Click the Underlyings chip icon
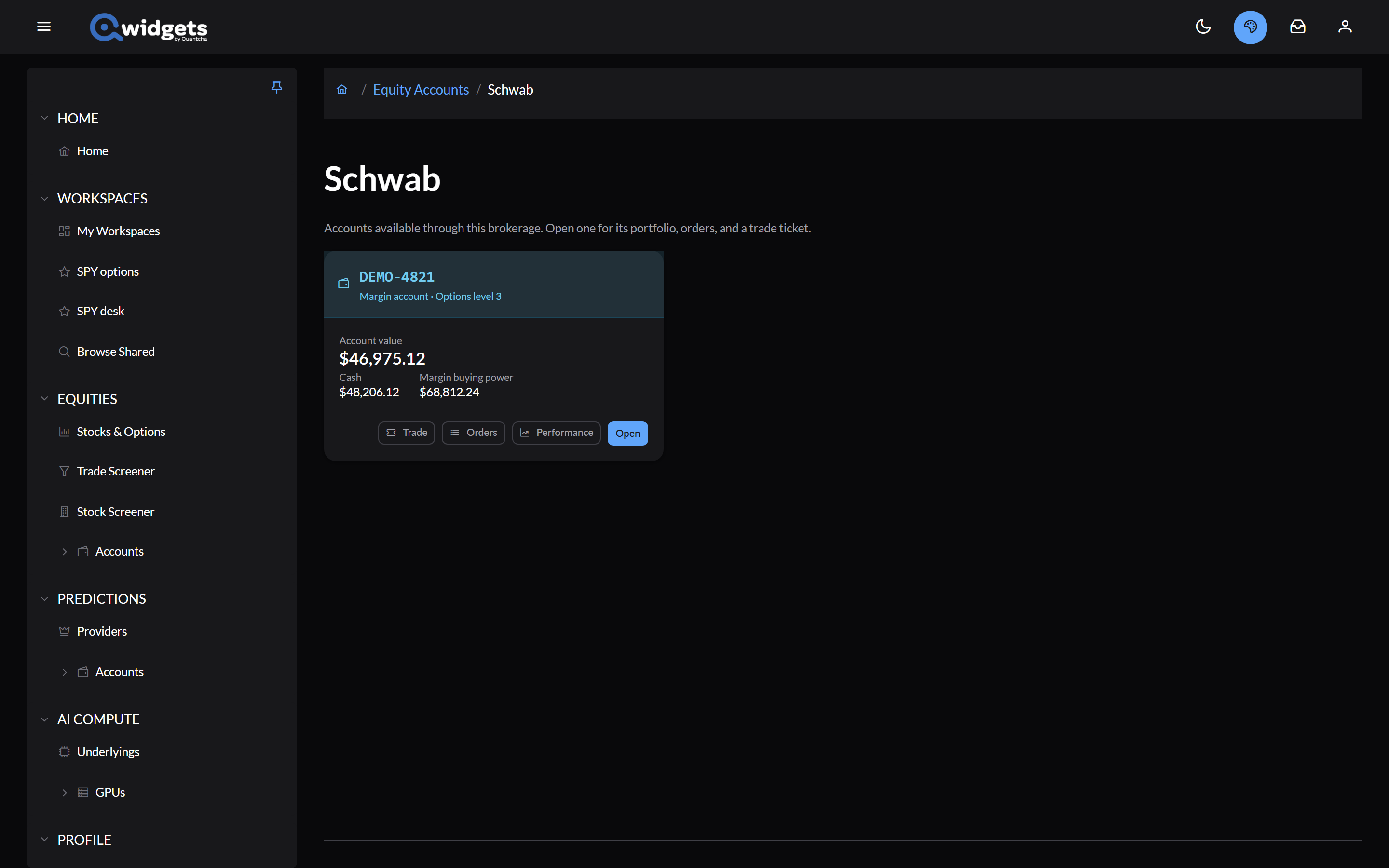The width and height of the screenshot is (1389, 868). 64,752
